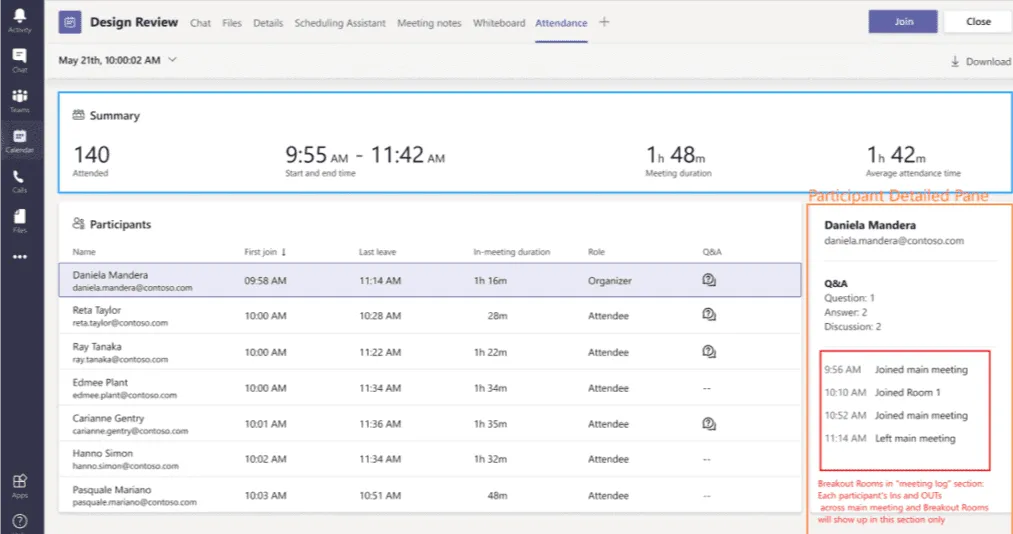
Task: Open Chat in the left sidebar
Action: [19, 60]
